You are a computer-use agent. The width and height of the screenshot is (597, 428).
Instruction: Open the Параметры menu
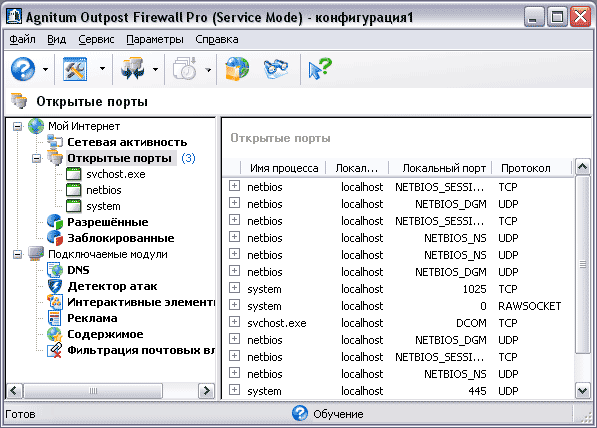coord(155,39)
